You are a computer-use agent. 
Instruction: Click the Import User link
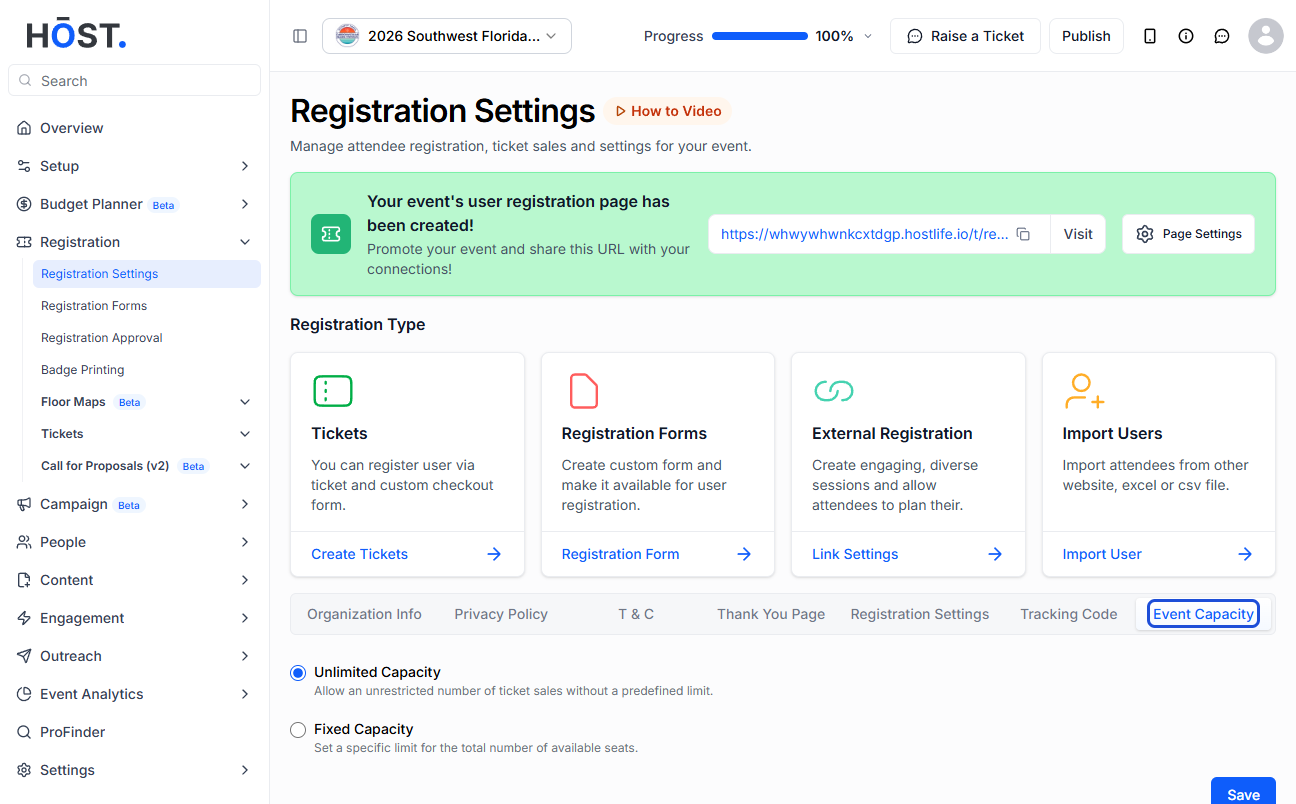(x=1102, y=554)
